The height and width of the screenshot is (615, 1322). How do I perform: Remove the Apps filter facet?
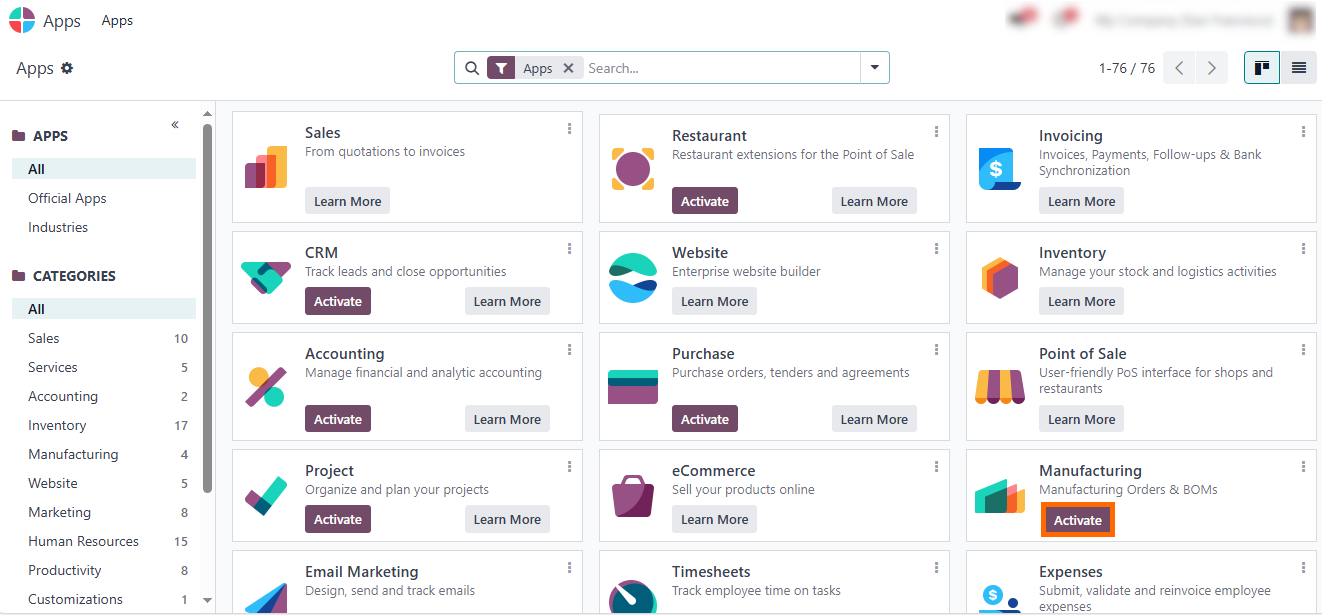(x=568, y=68)
